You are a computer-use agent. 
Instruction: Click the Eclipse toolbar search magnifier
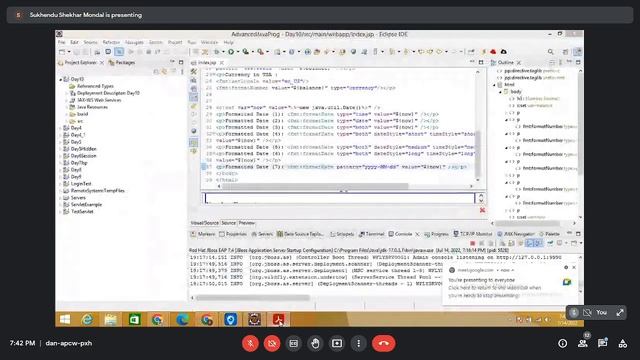coord(551,52)
